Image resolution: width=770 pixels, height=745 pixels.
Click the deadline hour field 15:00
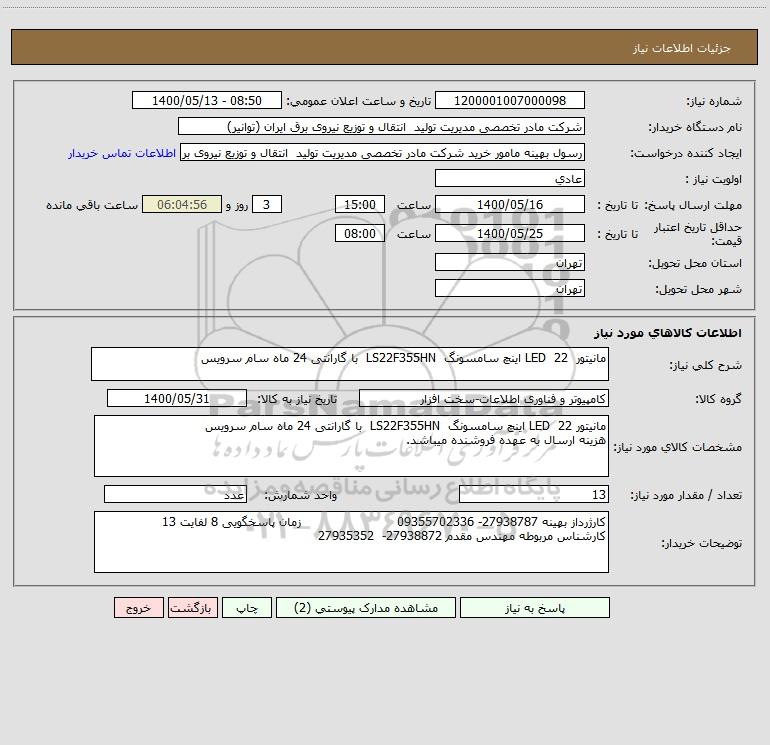(x=359, y=204)
